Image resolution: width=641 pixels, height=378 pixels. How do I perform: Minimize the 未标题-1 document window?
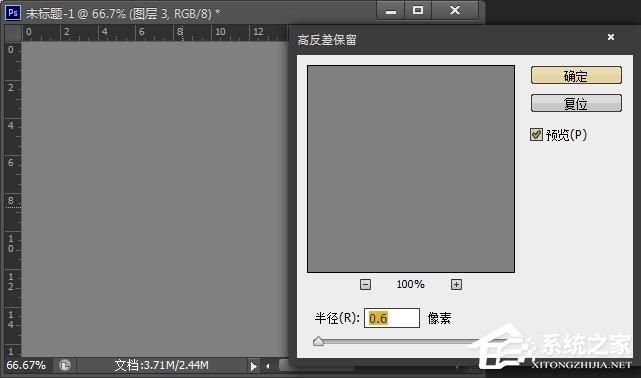pyautogui.click(x=390, y=11)
